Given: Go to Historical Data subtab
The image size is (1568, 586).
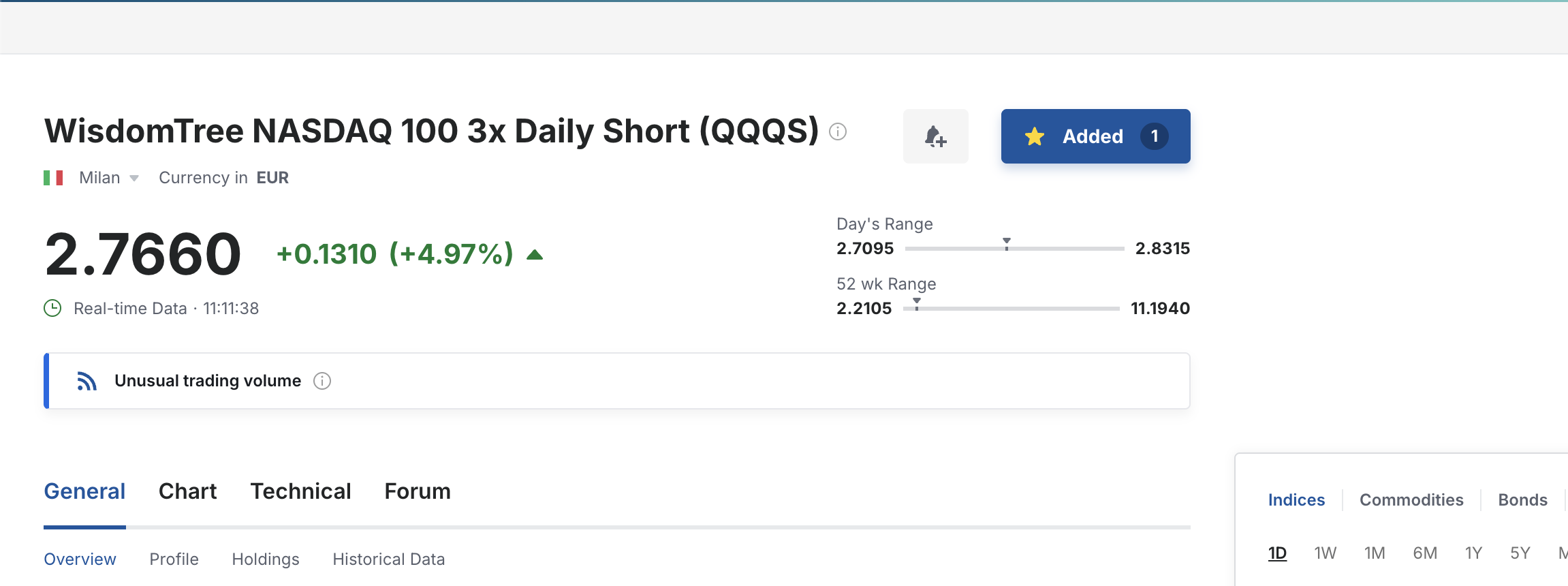Looking at the screenshot, I should coord(388,559).
